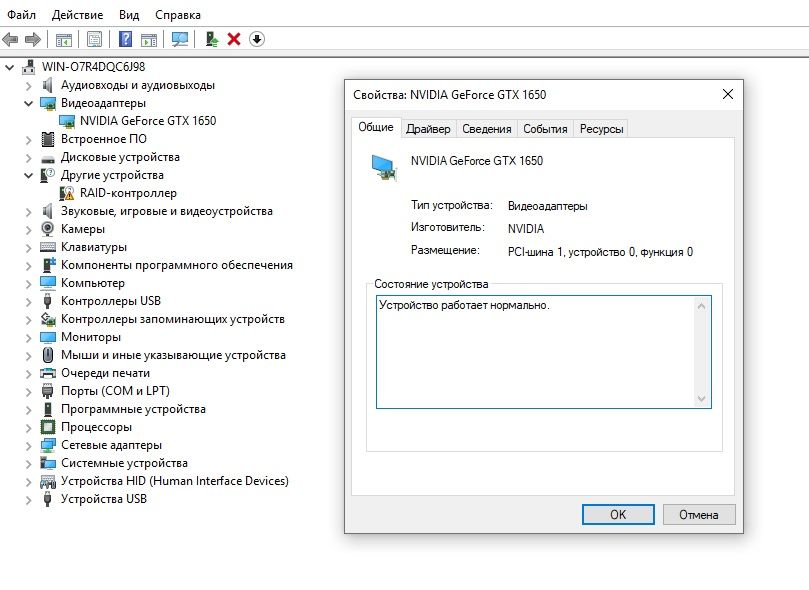Collapse the Другие устройства category

pyautogui.click(x=28, y=175)
